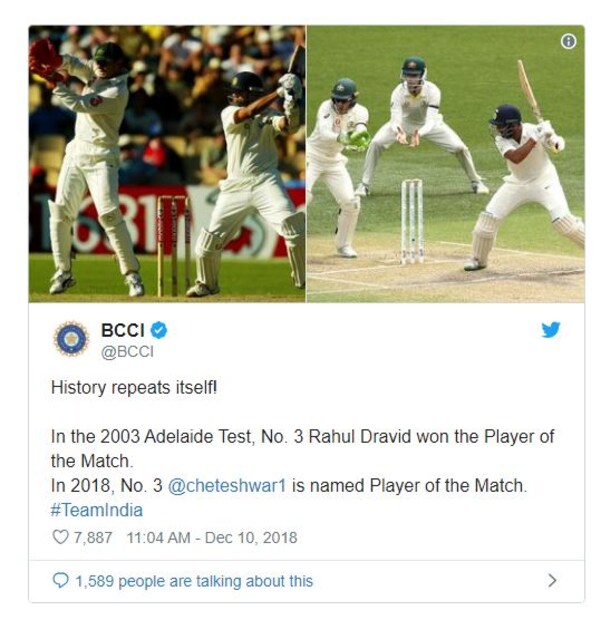Open the Twitter bird logo
The image size is (601, 620).
[551, 330]
